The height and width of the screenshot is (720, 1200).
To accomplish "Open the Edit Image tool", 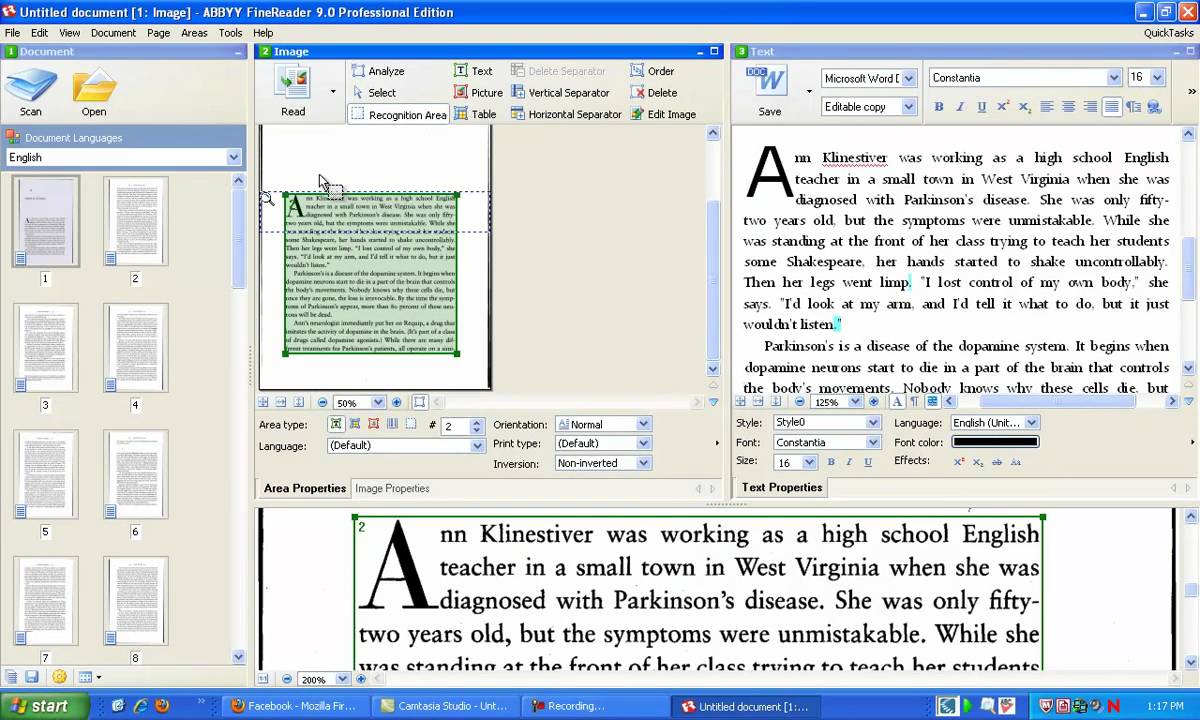I will click(662, 114).
